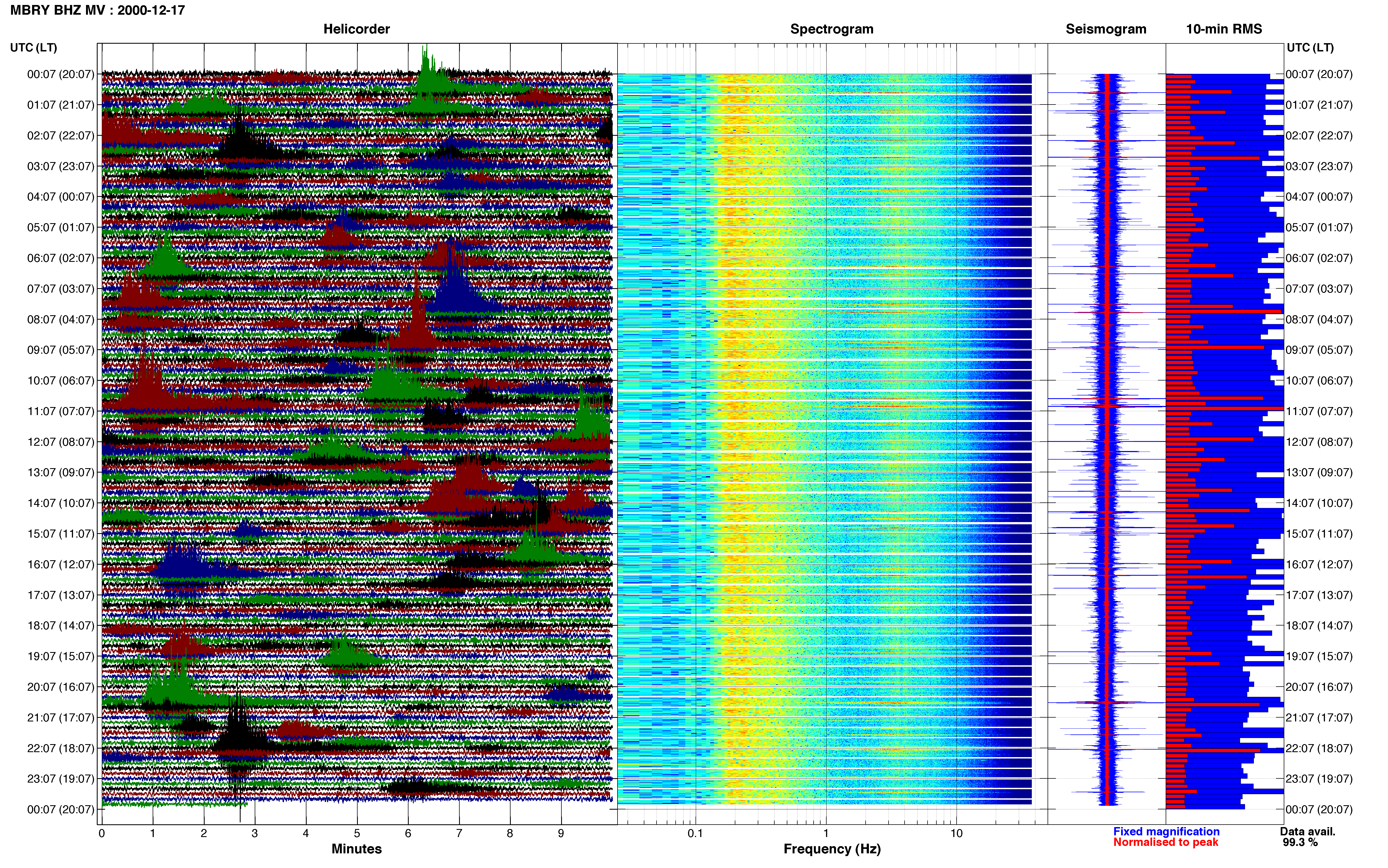Image resolution: width=1388 pixels, height=868 pixels.
Task: Click the 'Minutes' axis label
Action: click(x=356, y=849)
